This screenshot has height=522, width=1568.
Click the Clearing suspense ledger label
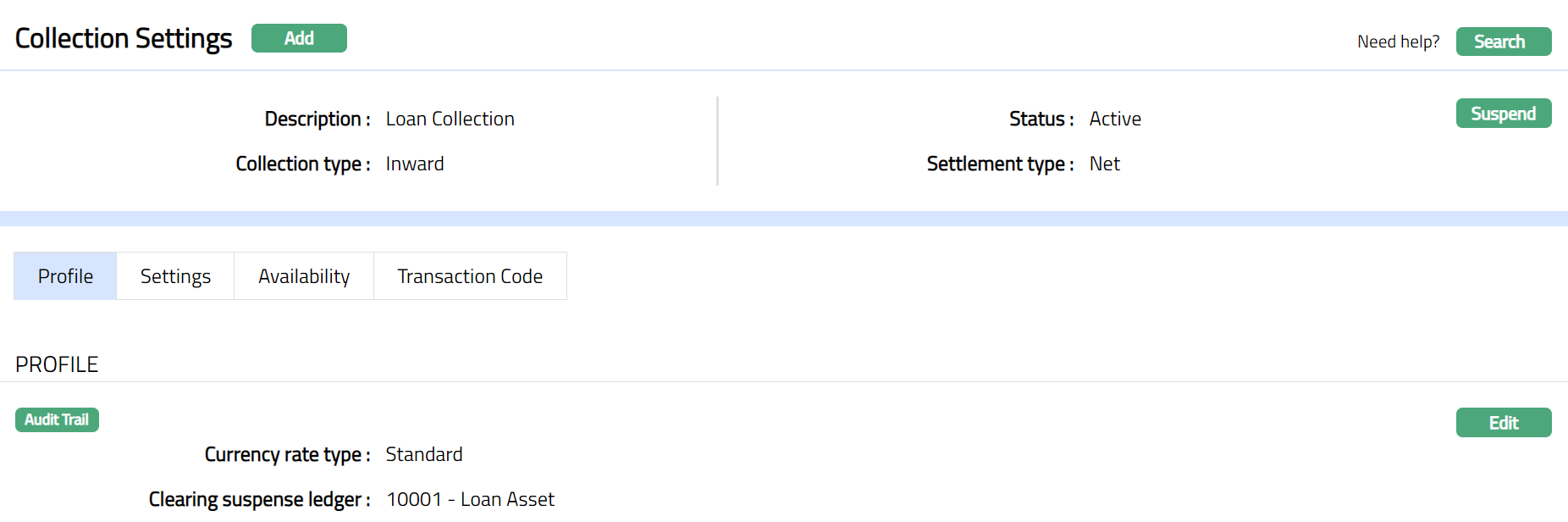pos(259,500)
